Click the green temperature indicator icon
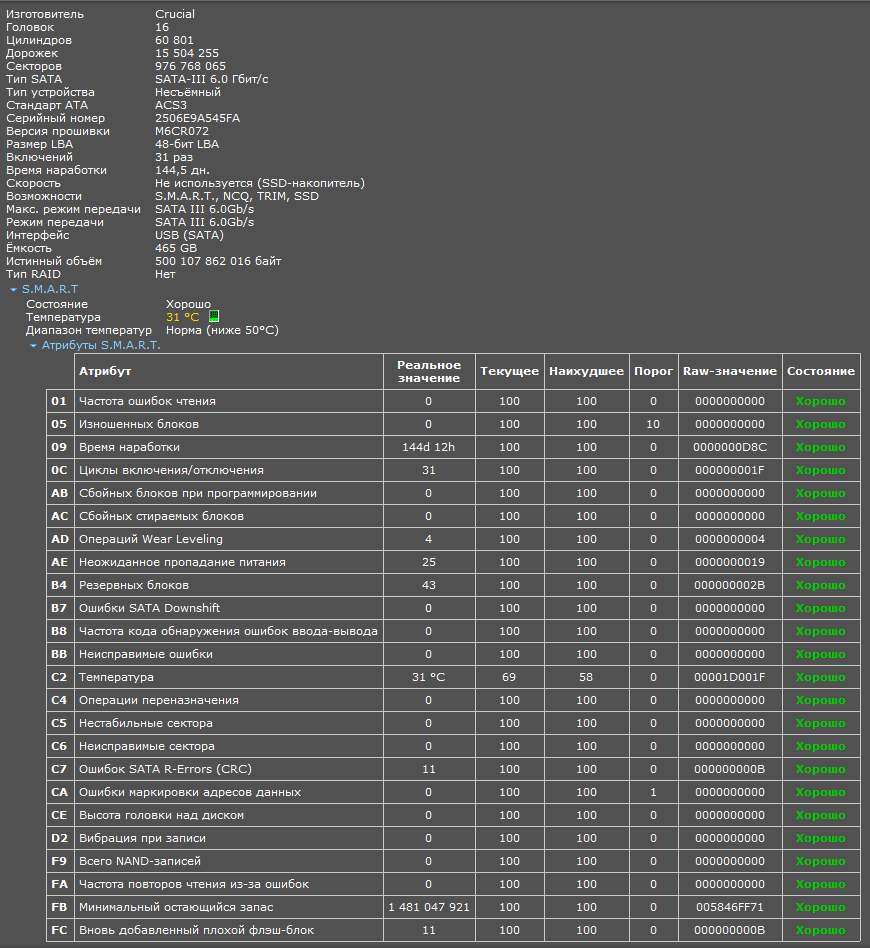The height and width of the screenshot is (948, 870). [214, 316]
